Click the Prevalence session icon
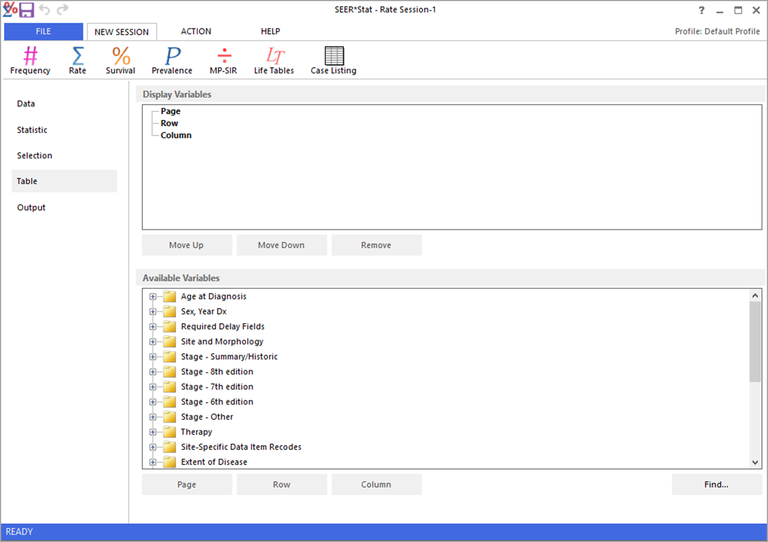This screenshot has width=768, height=542. (x=172, y=60)
